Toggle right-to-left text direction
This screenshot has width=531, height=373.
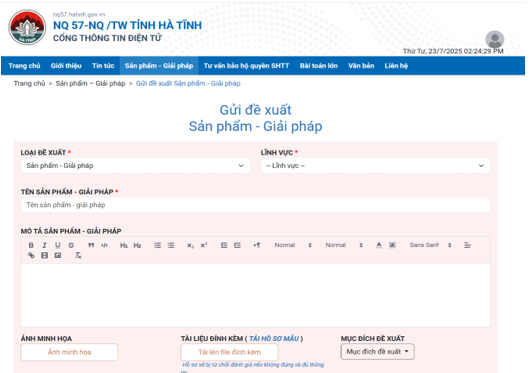click(x=257, y=245)
